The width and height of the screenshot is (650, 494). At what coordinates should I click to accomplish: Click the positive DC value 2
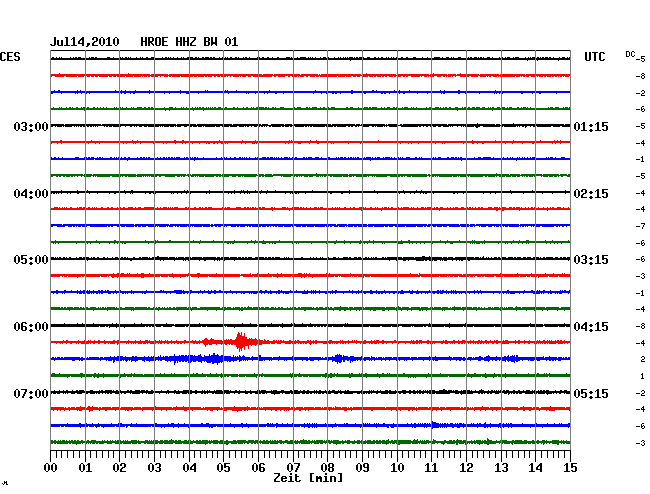[643, 359]
